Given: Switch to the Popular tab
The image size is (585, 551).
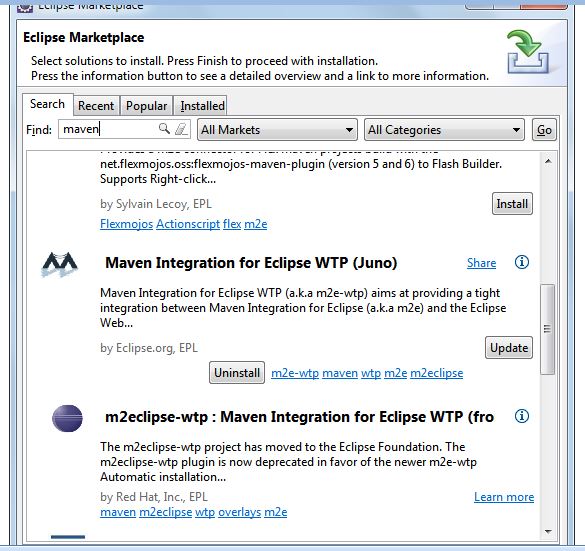Looking at the screenshot, I should pos(146,106).
